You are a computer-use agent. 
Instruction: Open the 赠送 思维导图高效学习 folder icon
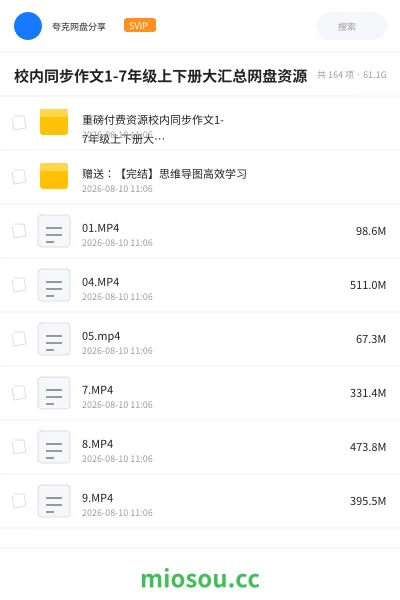point(54,176)
